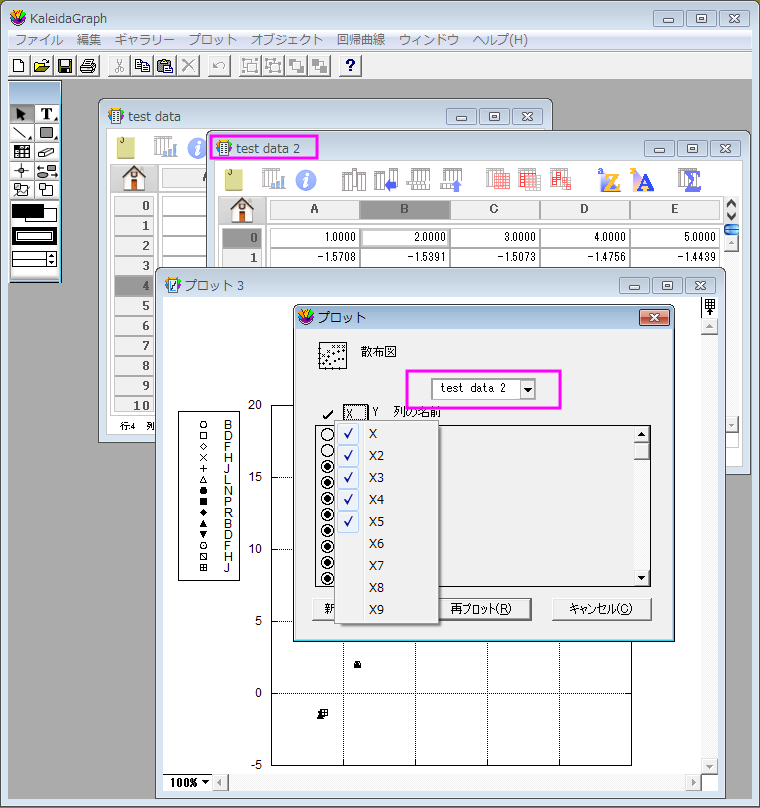This screenshot has height=808, width=760.
Task: Click the blue info icon in test data 2
Action: click(x=306, y=180)
